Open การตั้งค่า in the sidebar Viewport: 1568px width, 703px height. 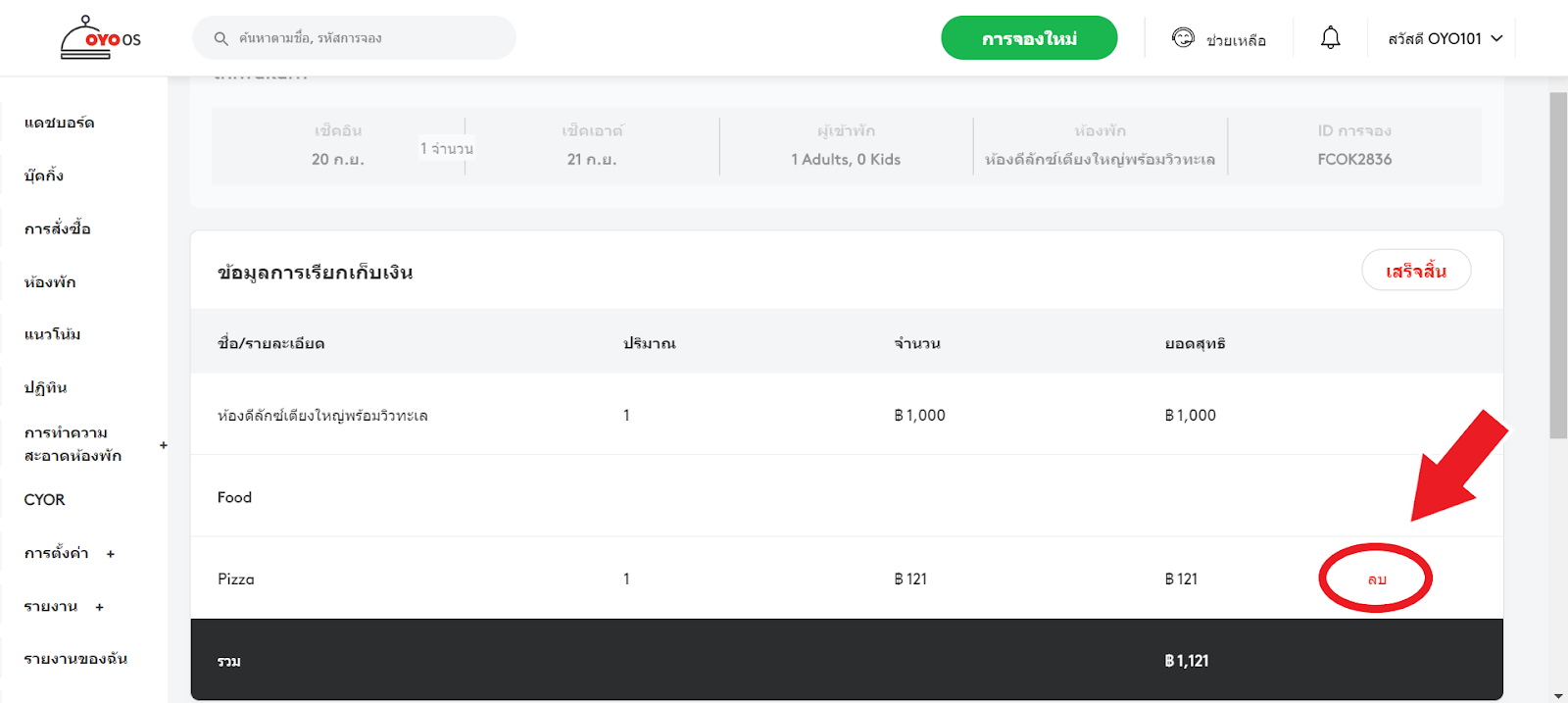57,553
